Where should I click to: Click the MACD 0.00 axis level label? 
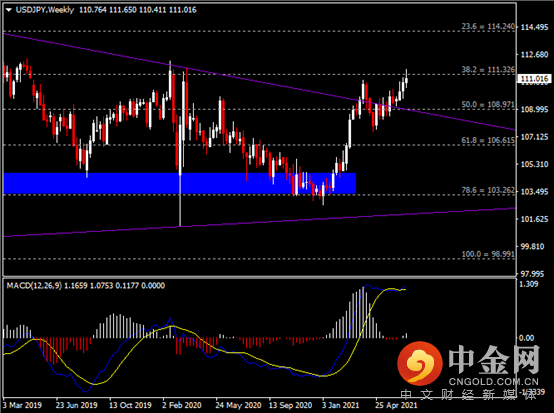pos(526,338)
